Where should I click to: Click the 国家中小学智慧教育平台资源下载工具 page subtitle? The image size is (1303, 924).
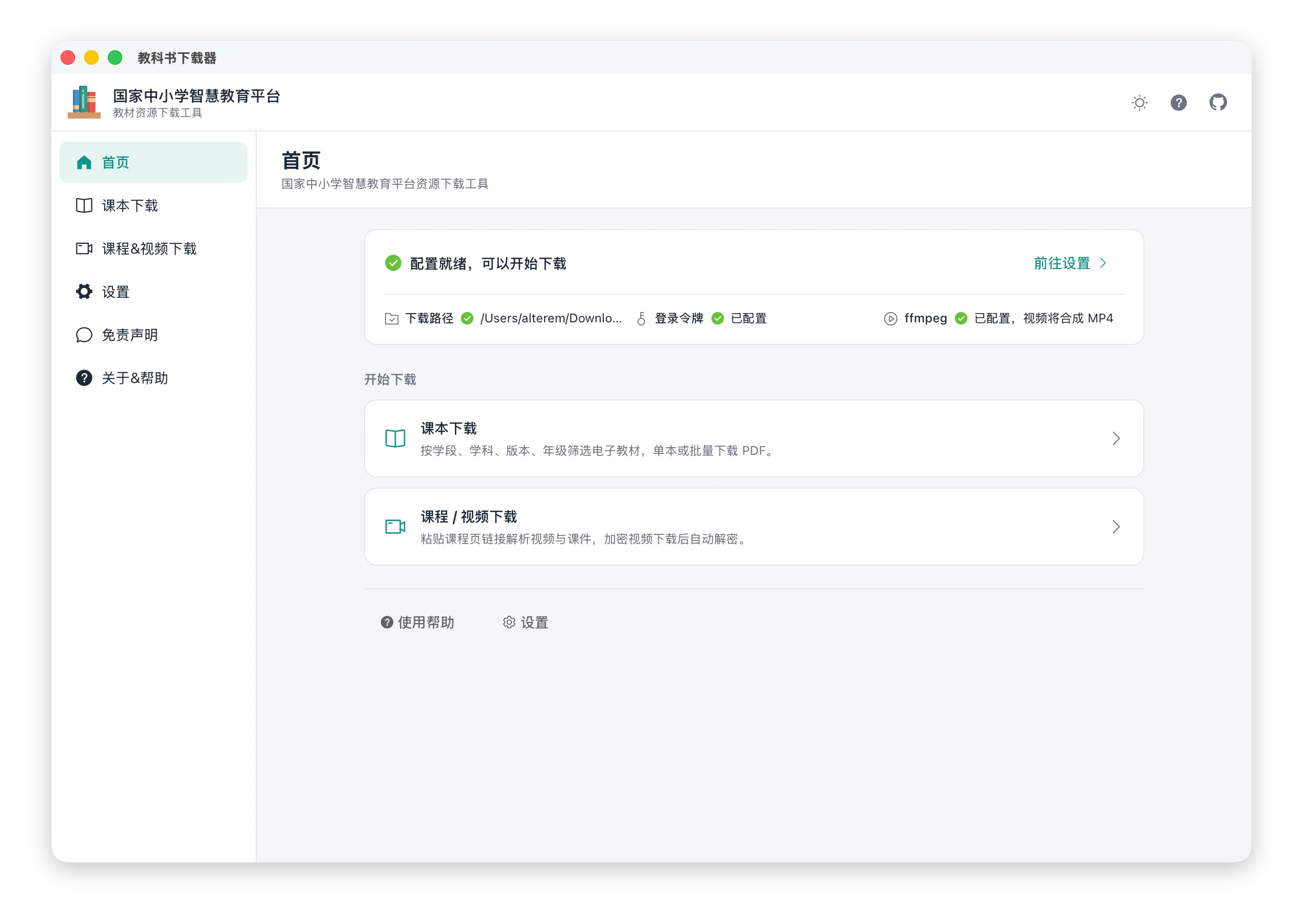[385, 184]
